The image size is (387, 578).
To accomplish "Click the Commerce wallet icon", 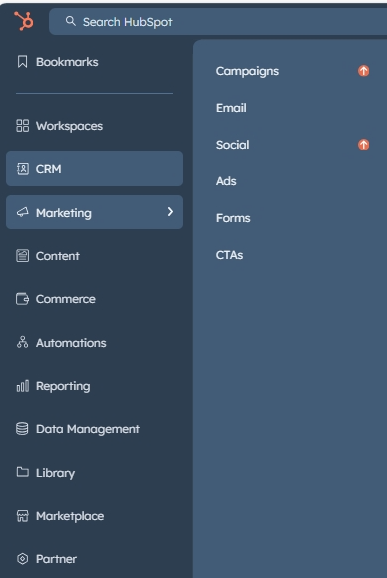I will point(22,299).
